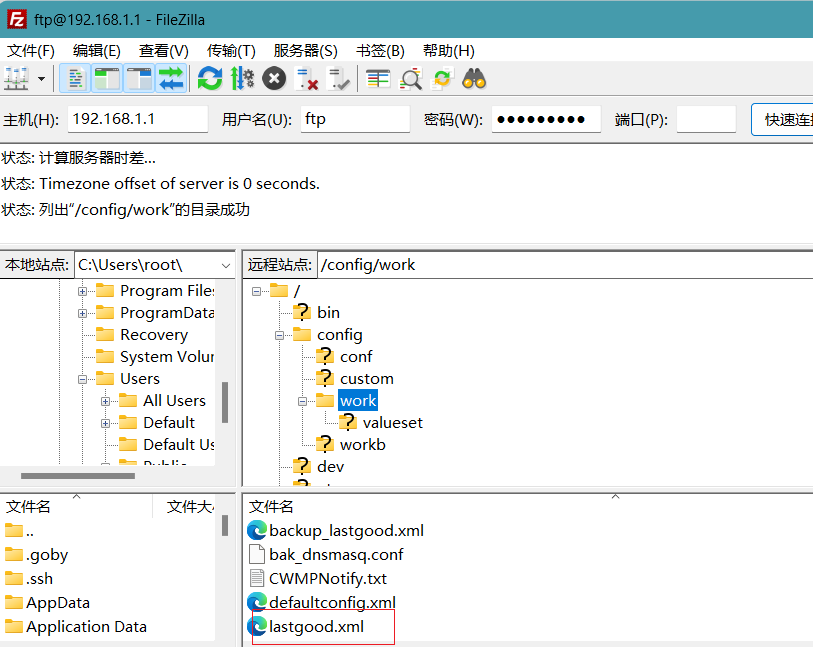The width and height of the screenshot is (813, 647).
Task: Click local tree vertical scrollbar
Action: [225, 402]
